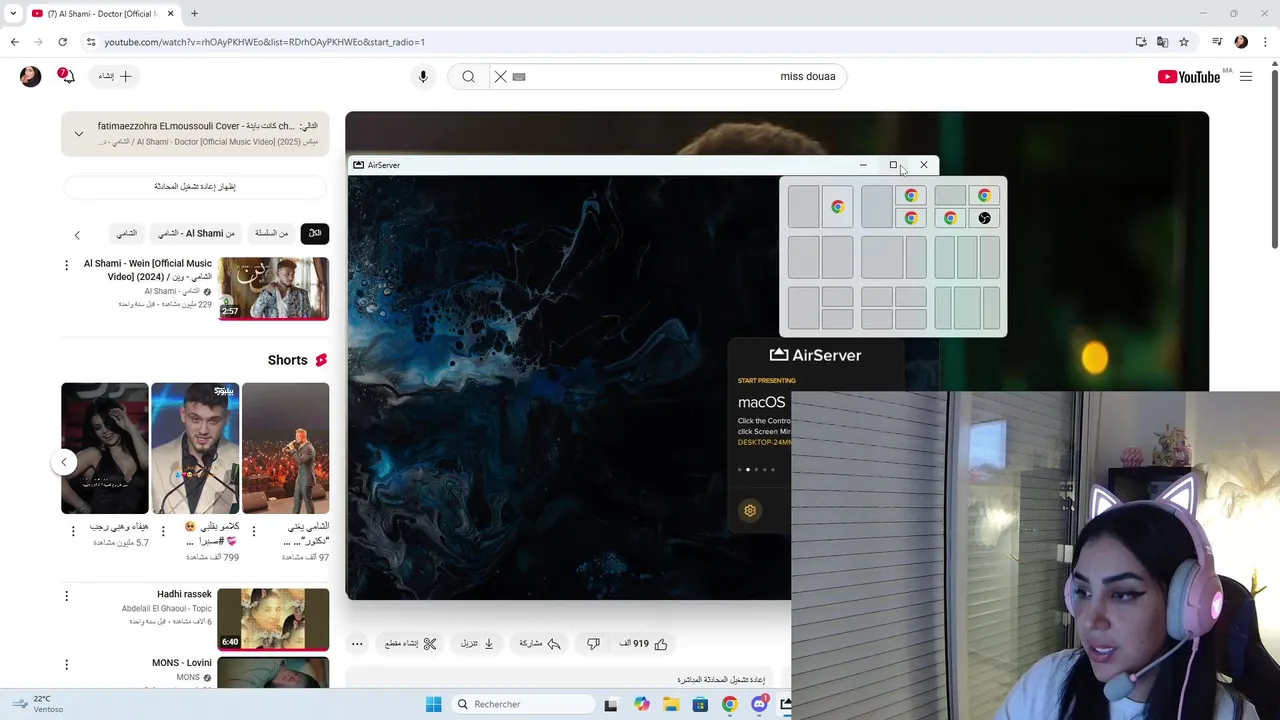Open options for MONS - Lovini video

(67, 665)
